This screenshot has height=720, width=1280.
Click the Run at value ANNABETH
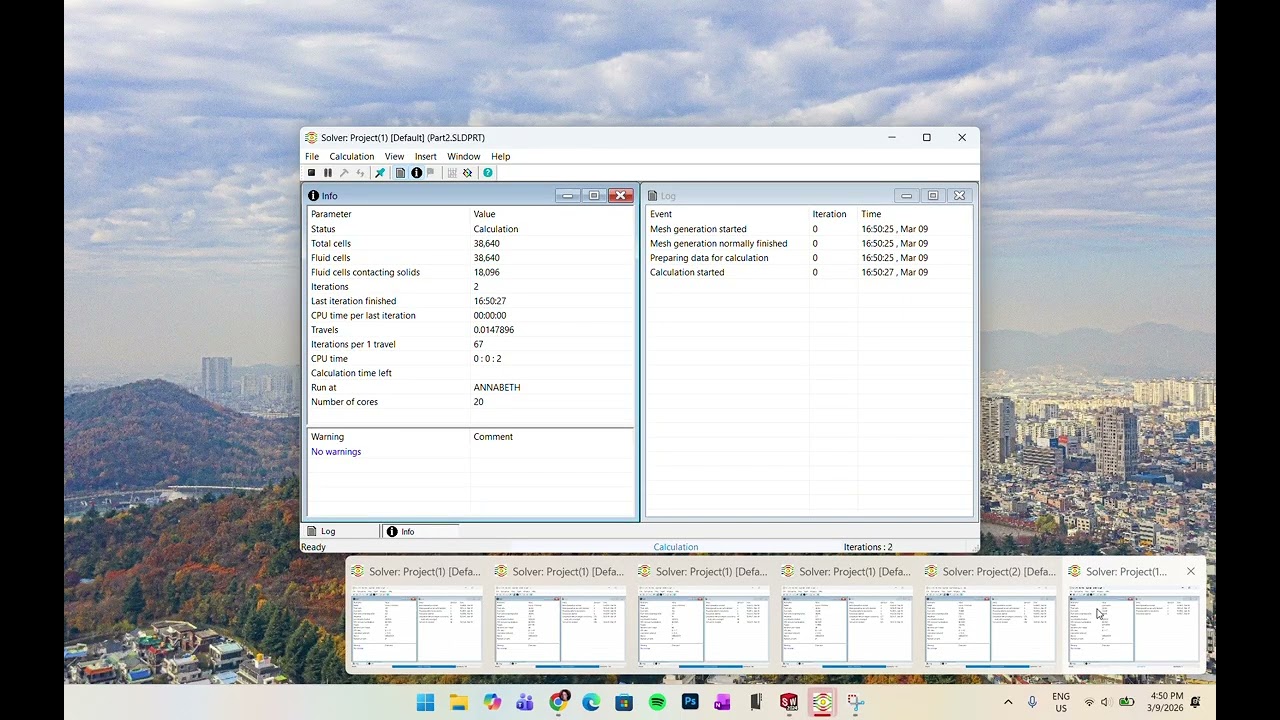[x=497, y=387]
